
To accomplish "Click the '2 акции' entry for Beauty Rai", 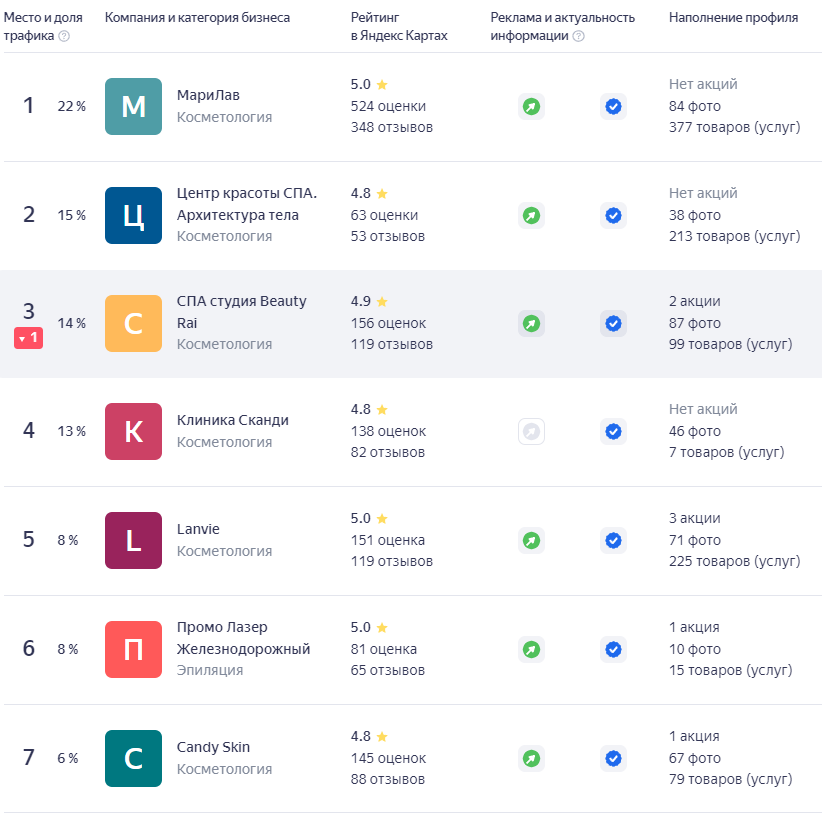I will [695, 301].
